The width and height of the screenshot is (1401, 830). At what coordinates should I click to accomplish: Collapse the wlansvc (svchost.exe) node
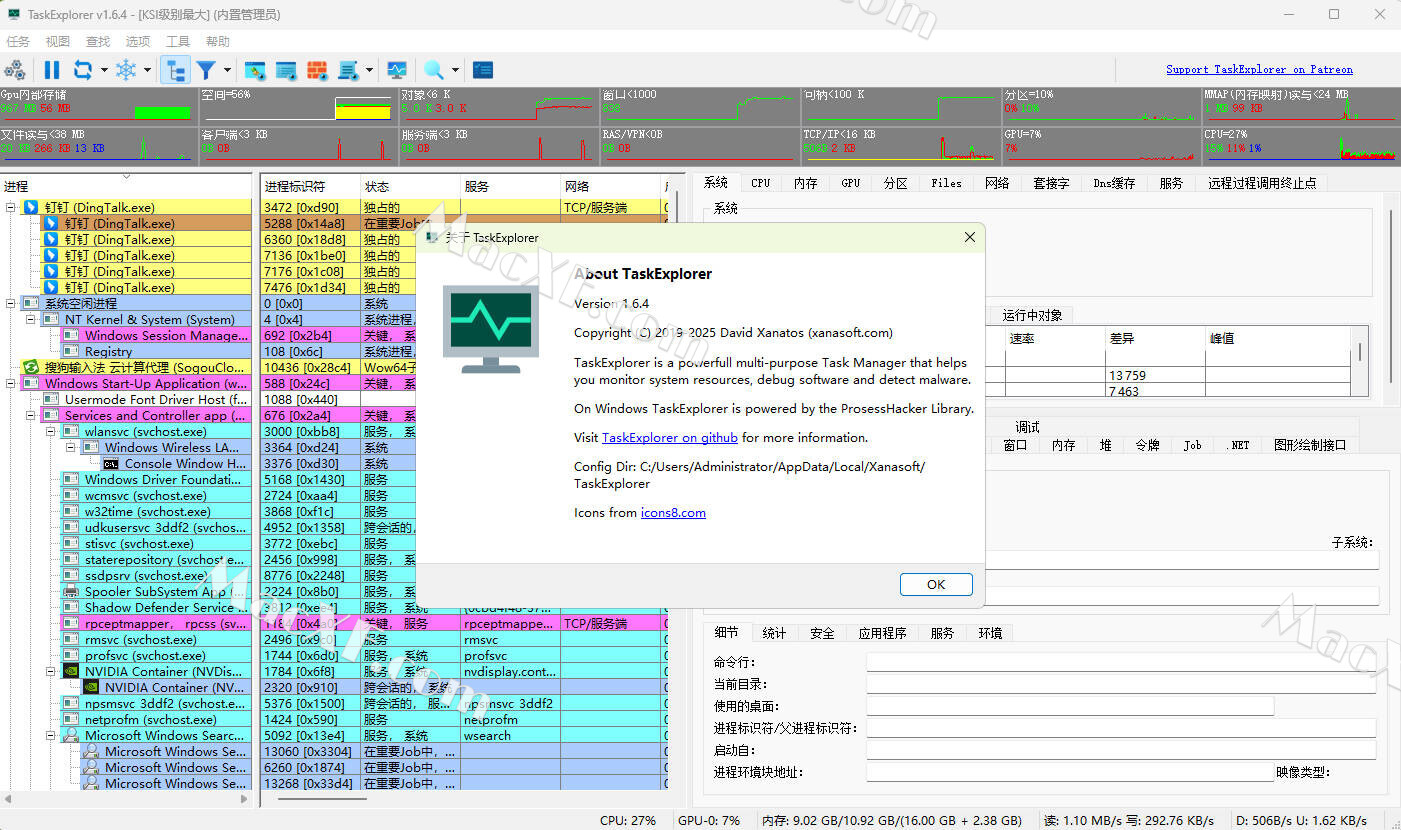(51, 432)
